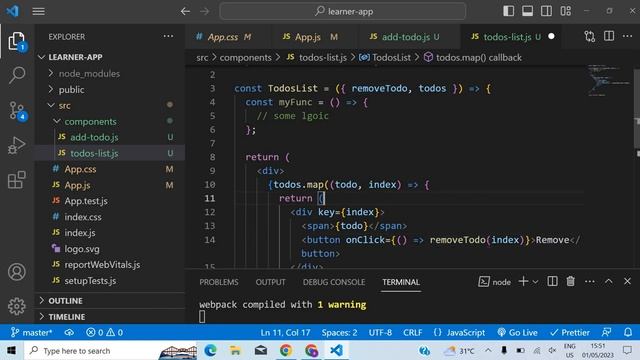
Task: Open changes compare icon in editor toolbar
Action: 589,37
